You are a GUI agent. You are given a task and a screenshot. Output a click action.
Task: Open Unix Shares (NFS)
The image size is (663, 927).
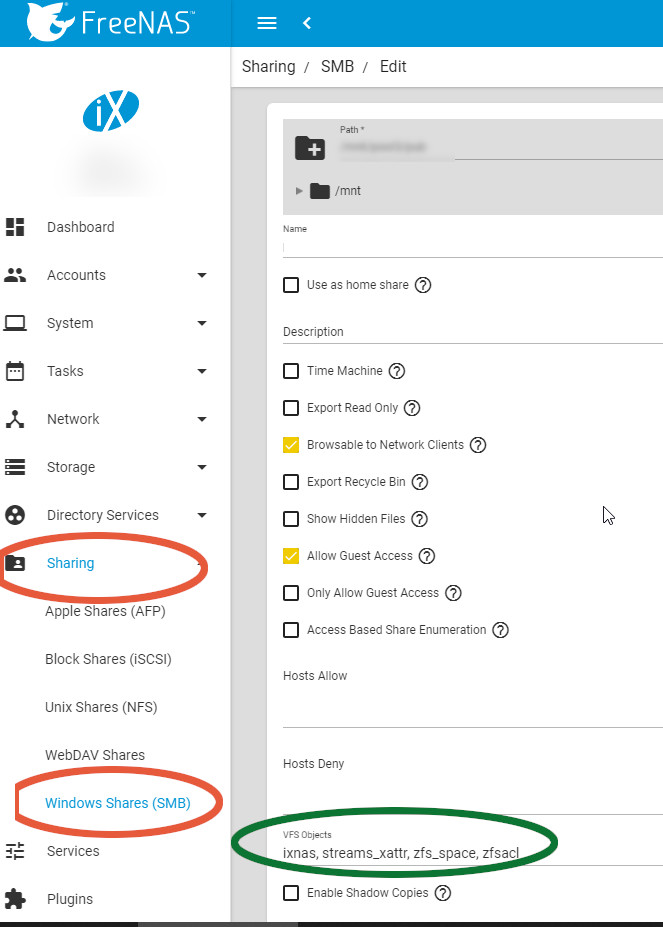coord(101,707)
